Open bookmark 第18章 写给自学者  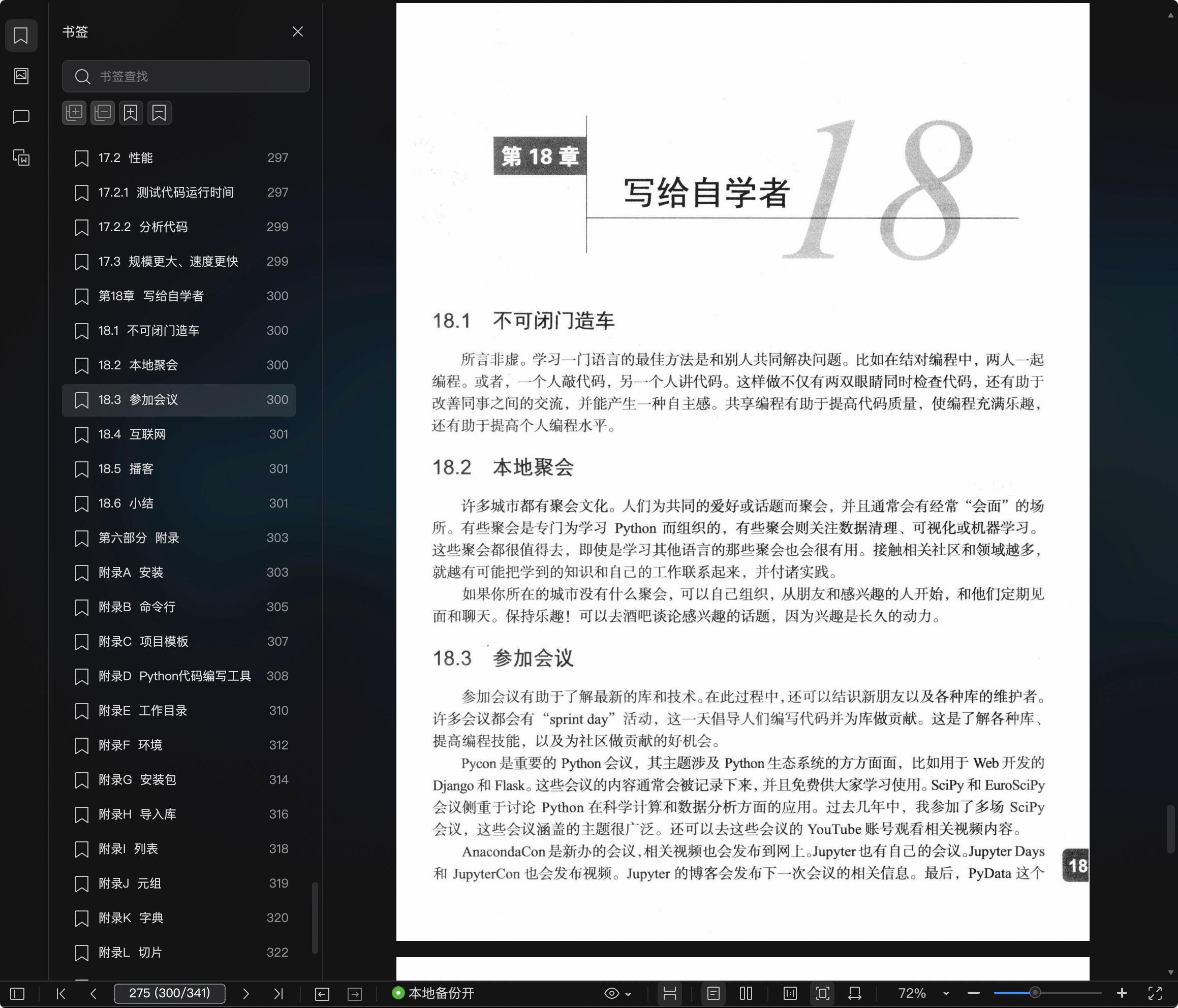[178, 296]
